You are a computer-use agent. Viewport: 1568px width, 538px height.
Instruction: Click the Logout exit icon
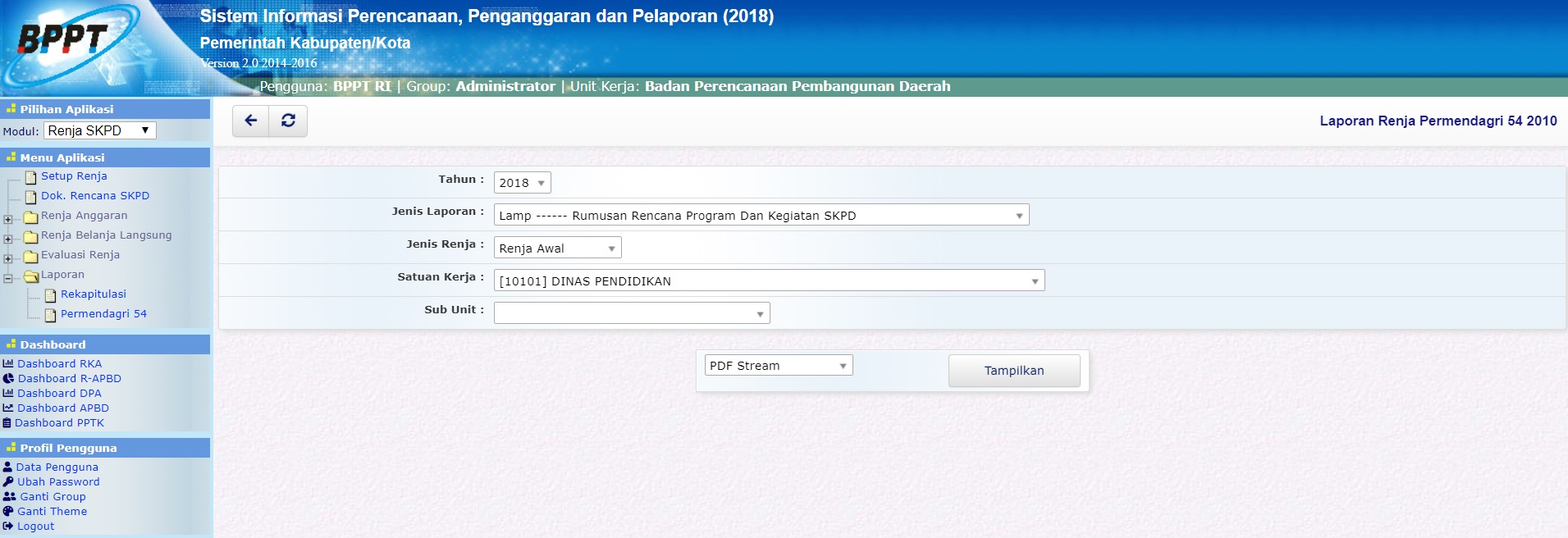pos(8,526)
